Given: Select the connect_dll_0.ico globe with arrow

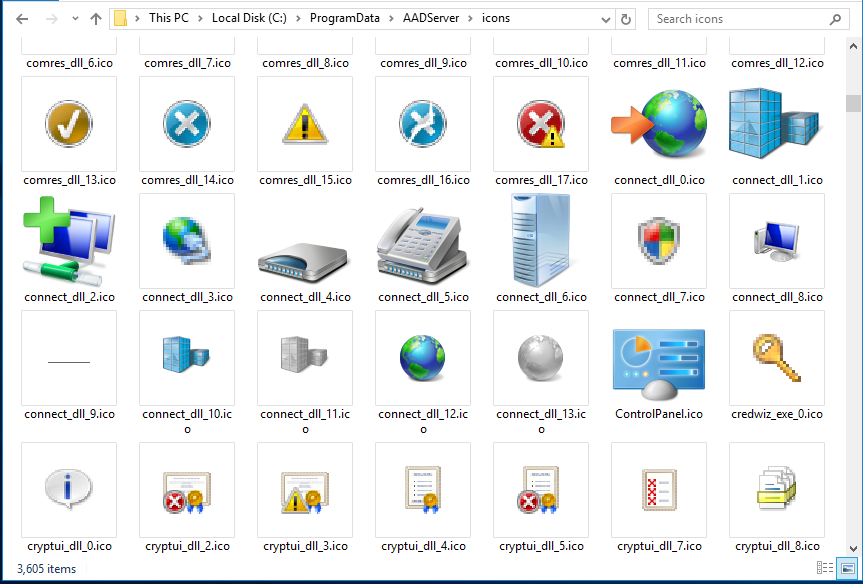Looking at the screenshot, I should (x=659, y=125).
